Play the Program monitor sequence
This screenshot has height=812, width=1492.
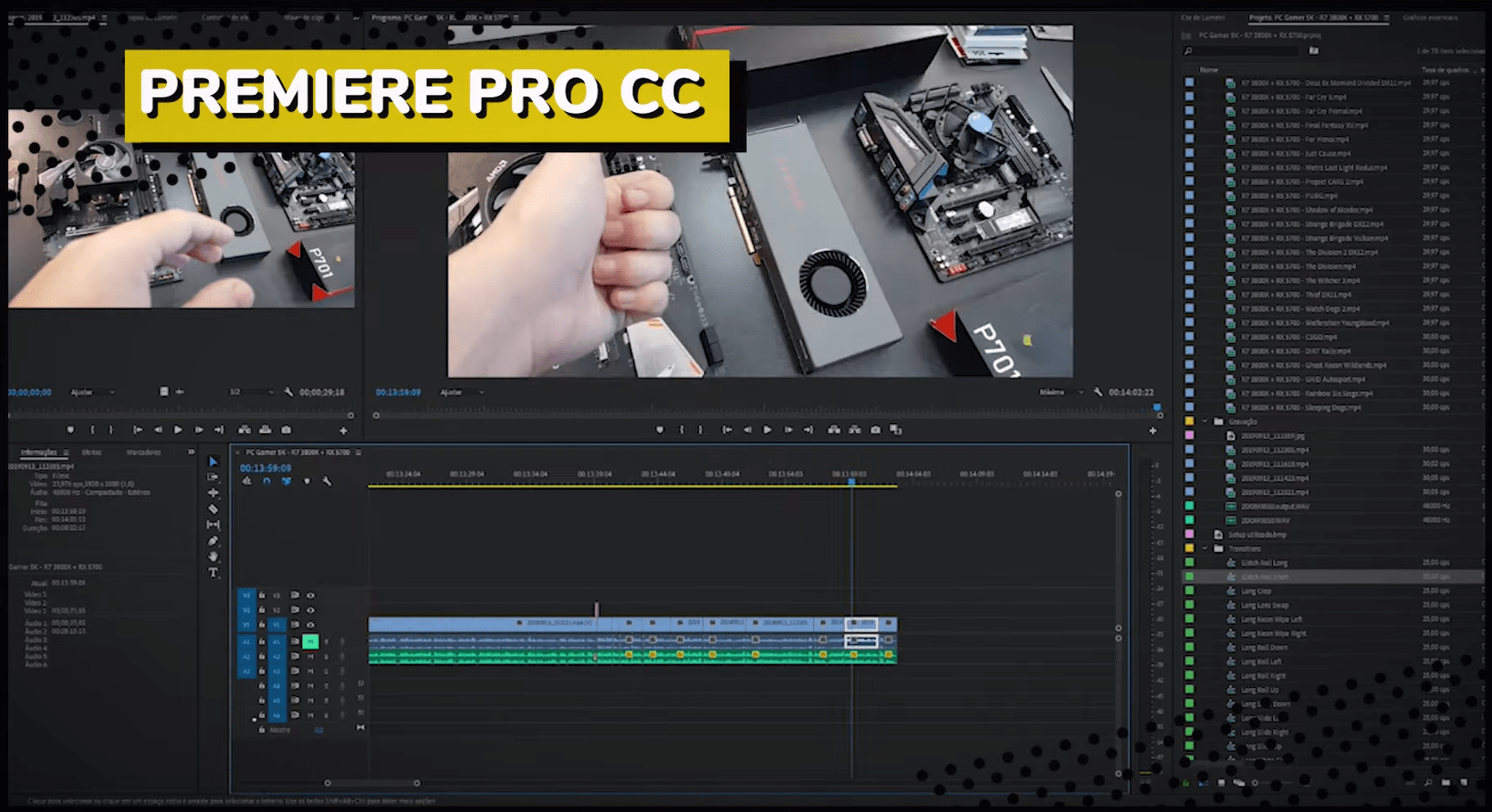767,430
